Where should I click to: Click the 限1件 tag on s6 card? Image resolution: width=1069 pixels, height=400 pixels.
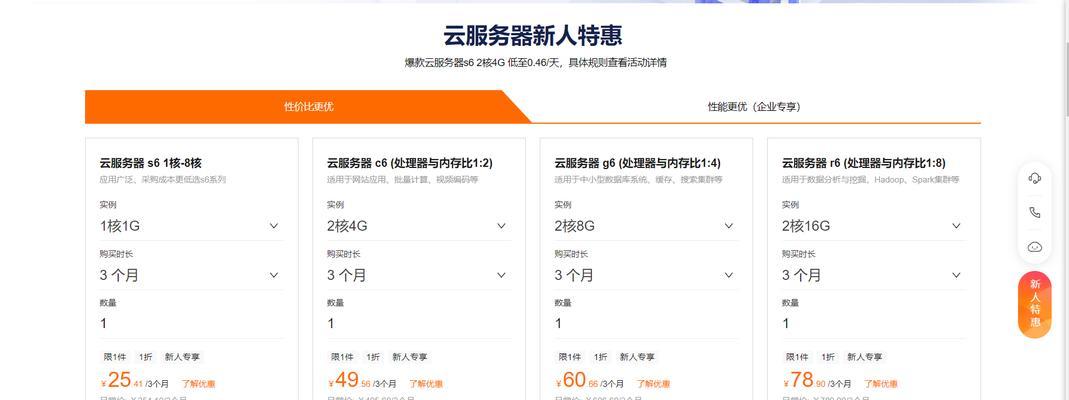[x=115, y=357]
